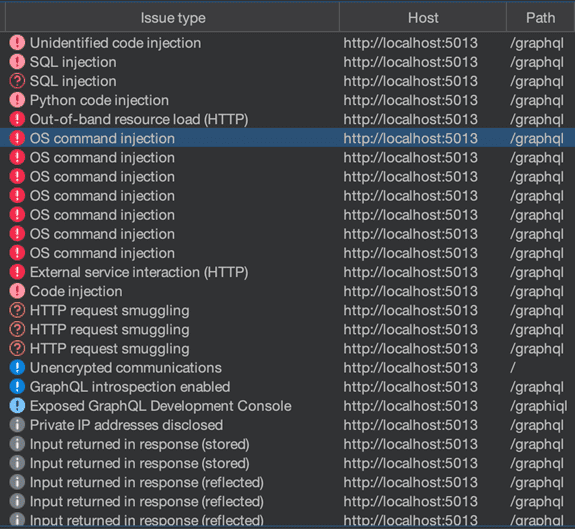Click External service interaction (HTTP) alert icon
The image size is (575, 529).
coord(17,272)
